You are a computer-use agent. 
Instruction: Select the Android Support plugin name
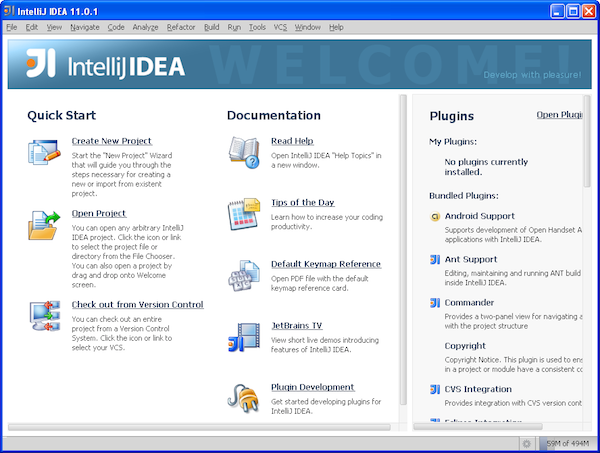(479, 216)
